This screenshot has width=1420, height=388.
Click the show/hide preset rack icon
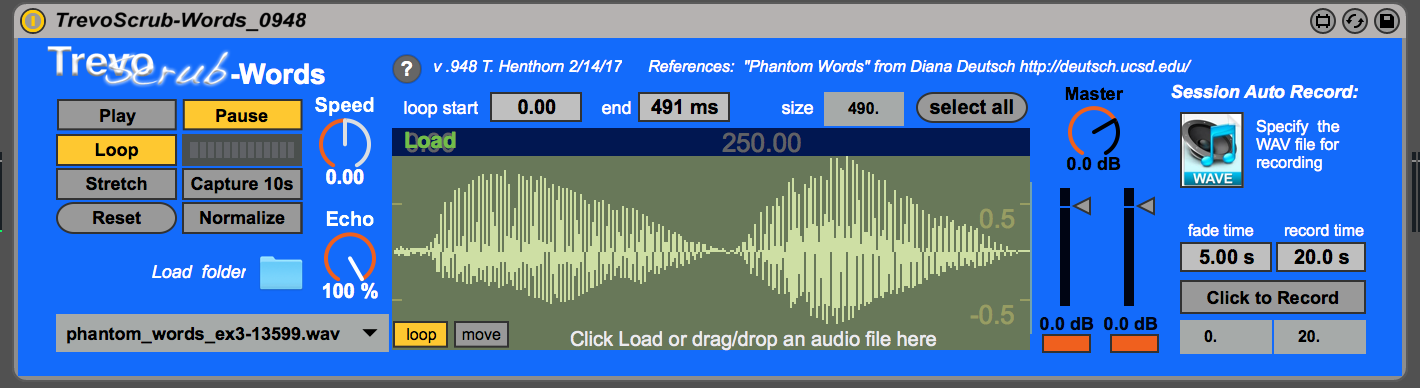tap(1323, 20)
